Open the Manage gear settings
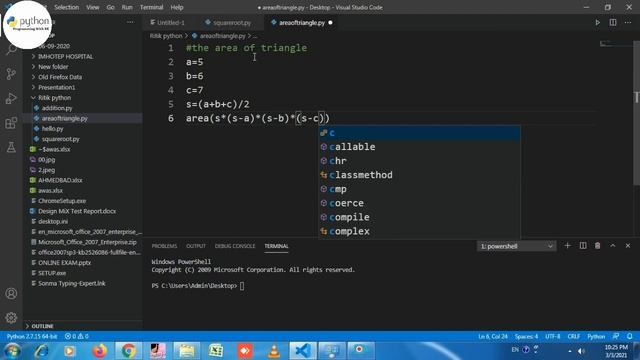640x360 pixels. pos(11,318)
